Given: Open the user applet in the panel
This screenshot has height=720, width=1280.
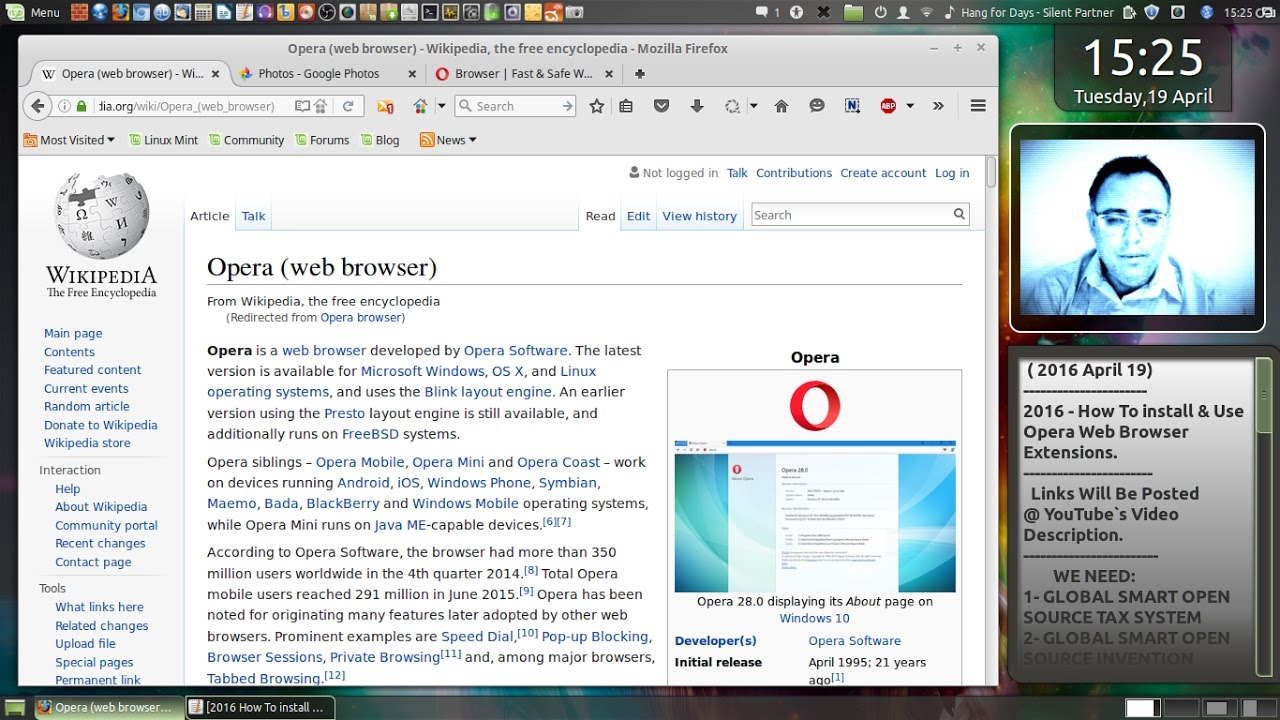Looking at the screenshot, I should (x=903, y=12).
